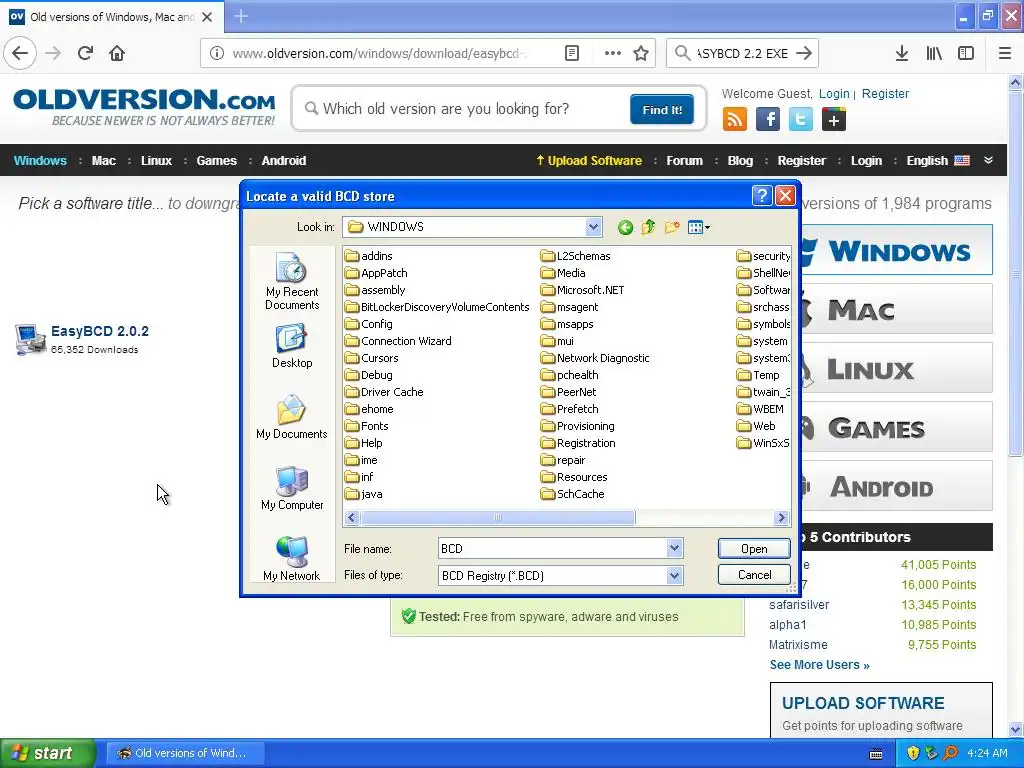This screenshot has height=768, width=1024.
Task: Click the Twitter icon on OldVersion
Action: [801, 120]
